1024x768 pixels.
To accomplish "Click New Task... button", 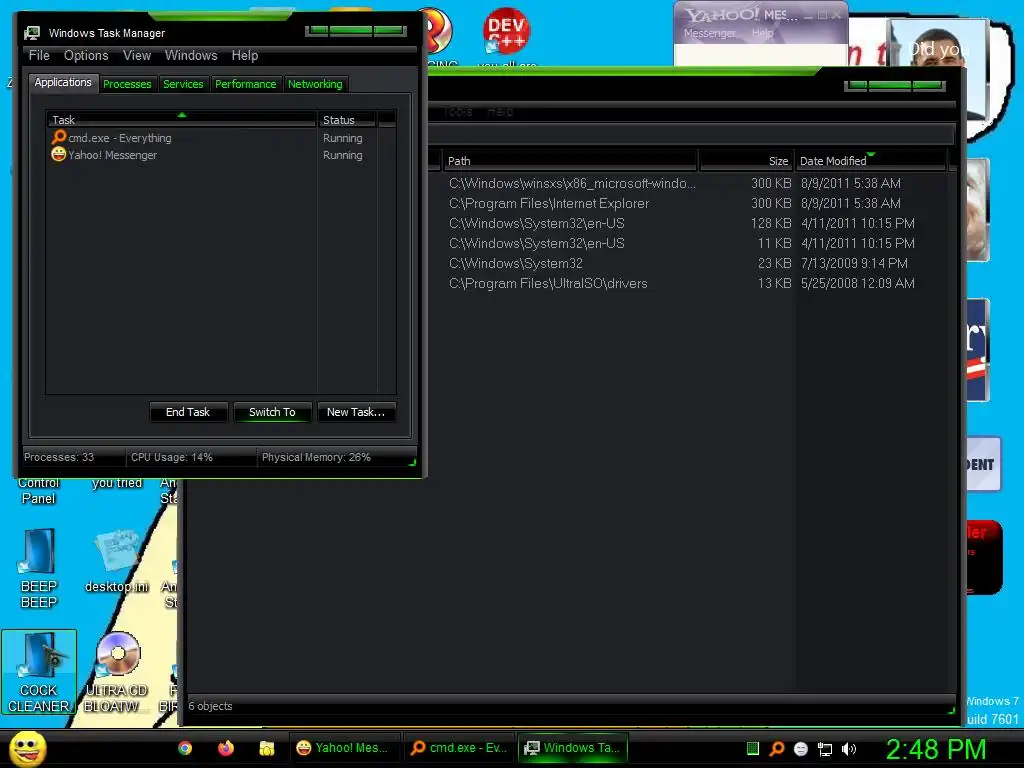I will (x=356, y=412).
